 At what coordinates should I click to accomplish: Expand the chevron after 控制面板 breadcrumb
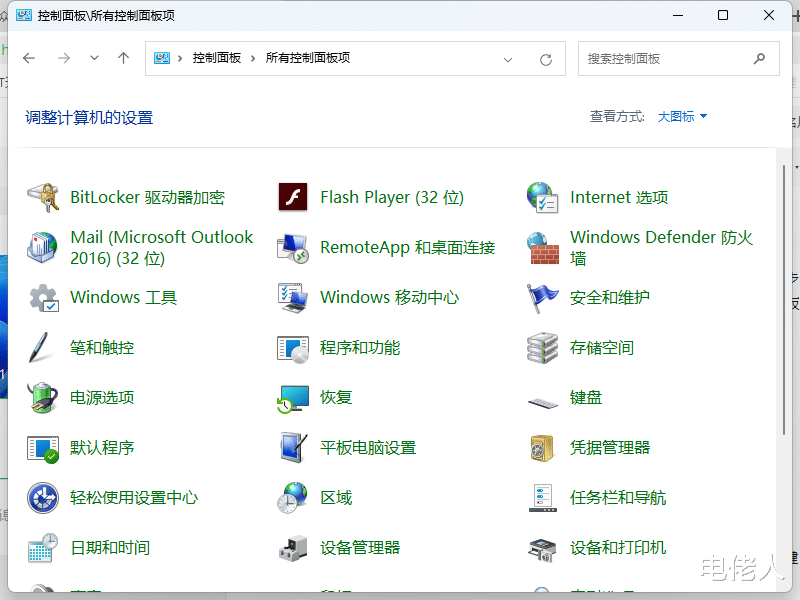(x=253, y=59)
